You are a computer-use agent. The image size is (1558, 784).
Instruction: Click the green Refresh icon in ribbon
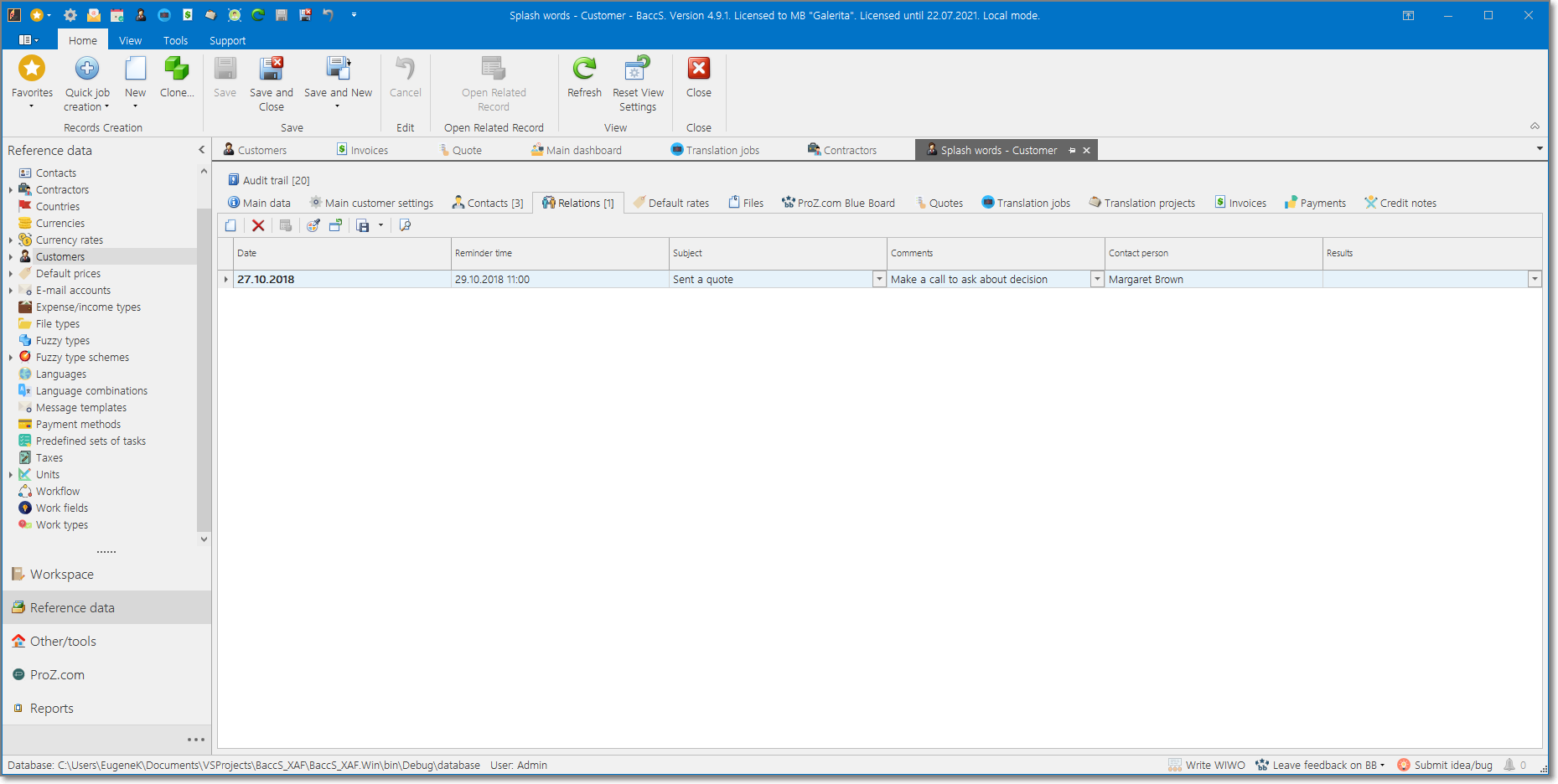pos(584,69)
